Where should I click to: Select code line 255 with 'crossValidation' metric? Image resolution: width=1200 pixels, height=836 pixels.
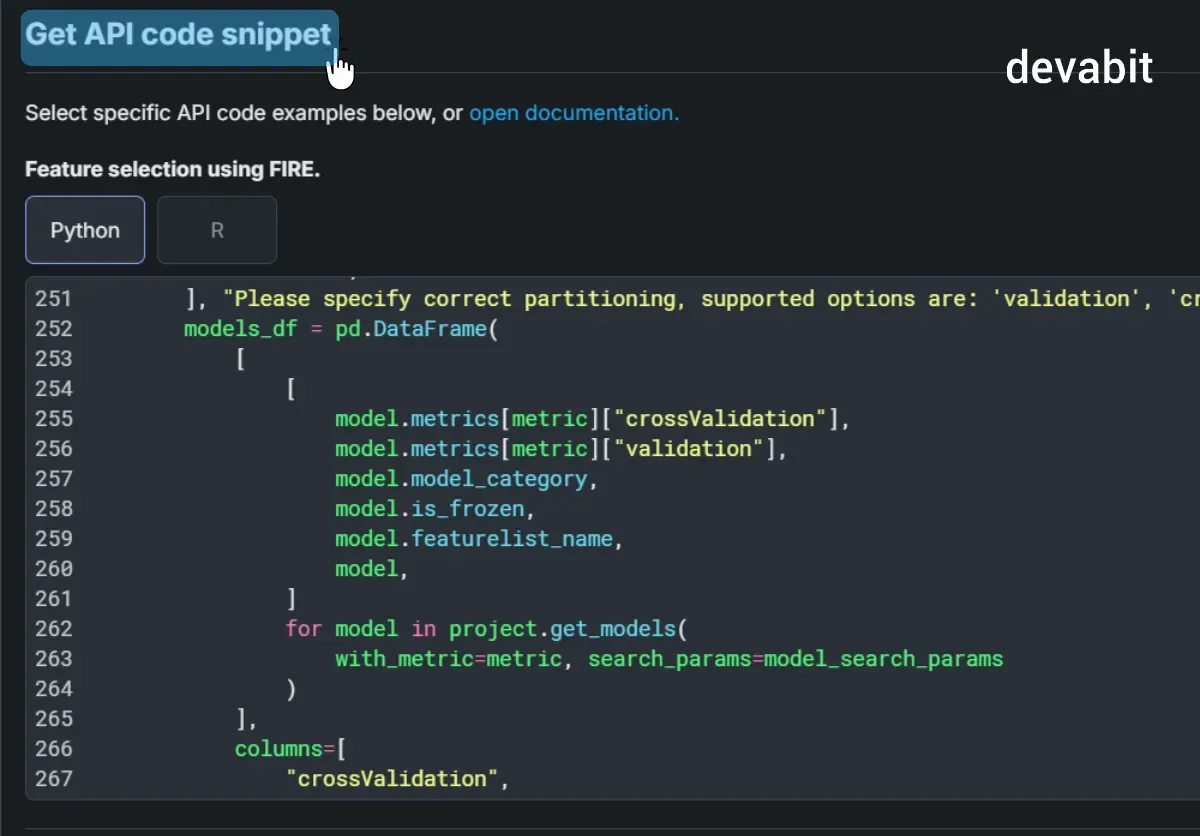(x=592, y=418)
